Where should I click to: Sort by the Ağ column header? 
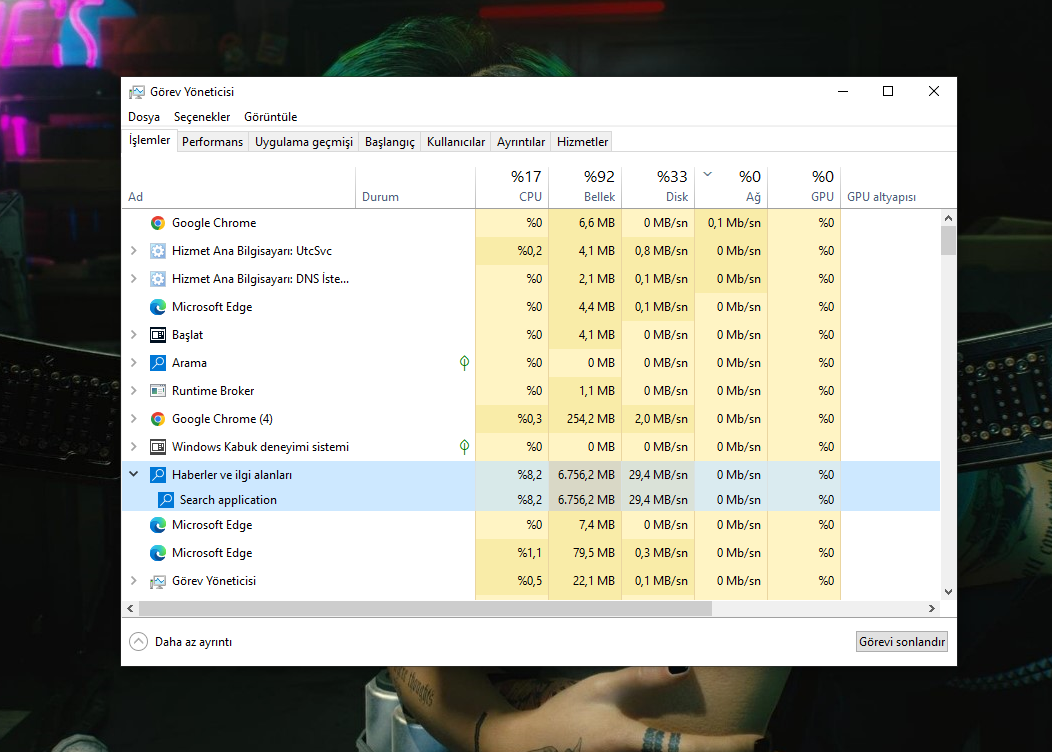coord(731,186)
